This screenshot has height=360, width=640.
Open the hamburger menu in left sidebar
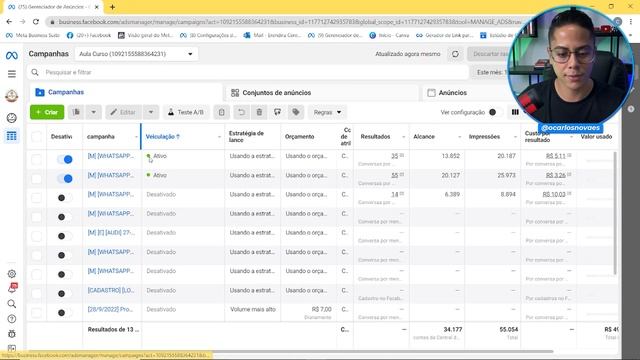(x=11, y=74)
